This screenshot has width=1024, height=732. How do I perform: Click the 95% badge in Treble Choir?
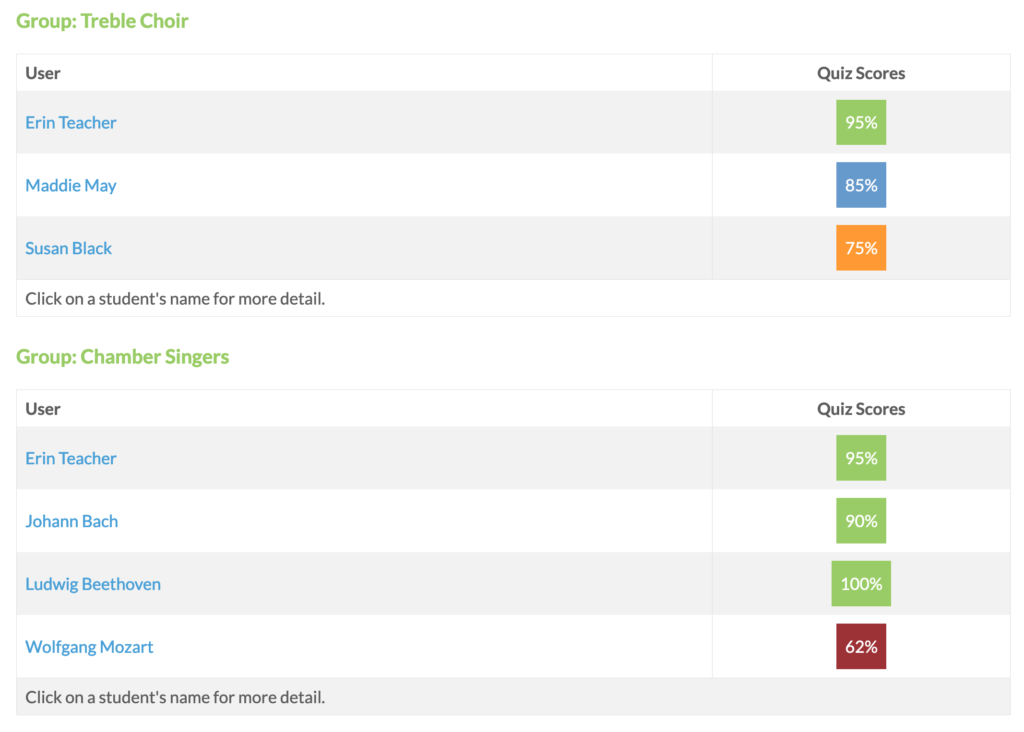tap(861, 122)
